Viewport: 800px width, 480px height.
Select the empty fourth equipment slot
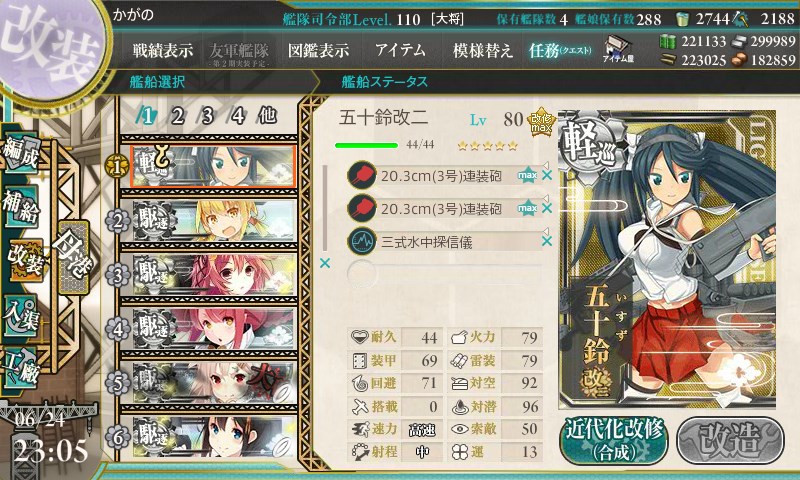pyautogui.click(x=444, y=274)
